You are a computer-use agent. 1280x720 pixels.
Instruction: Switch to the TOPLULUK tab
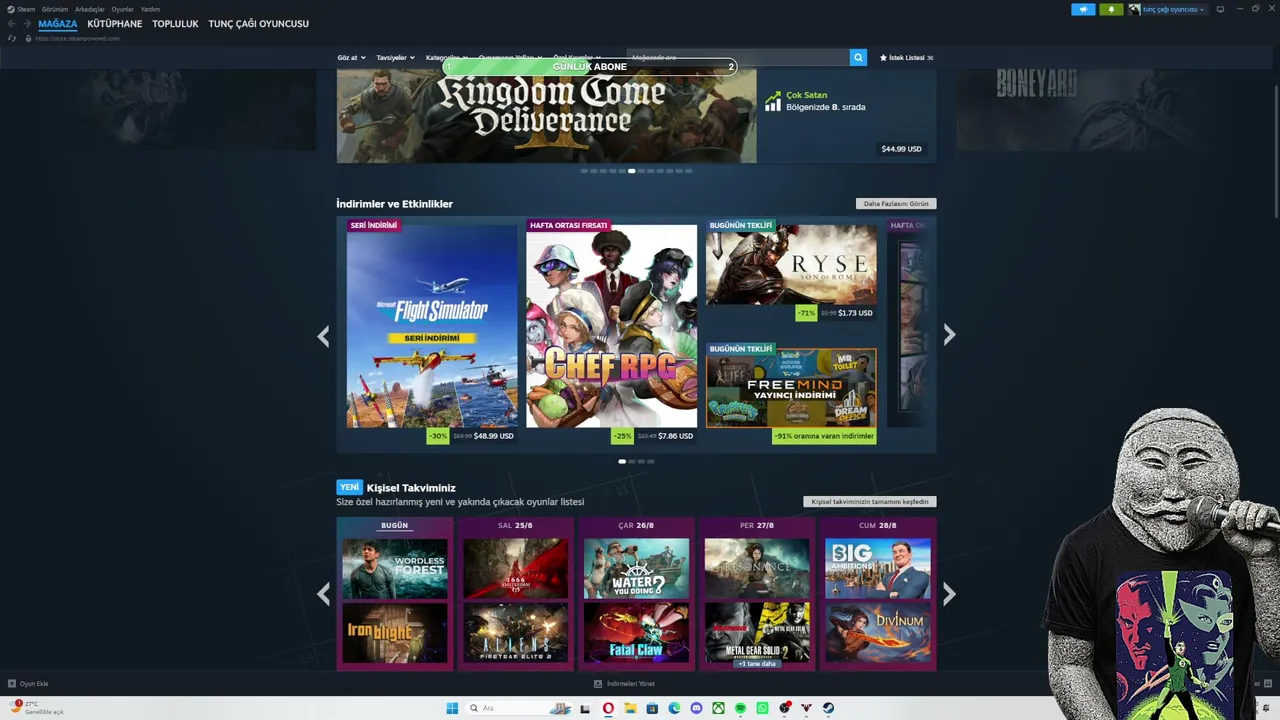pos(176,24)
